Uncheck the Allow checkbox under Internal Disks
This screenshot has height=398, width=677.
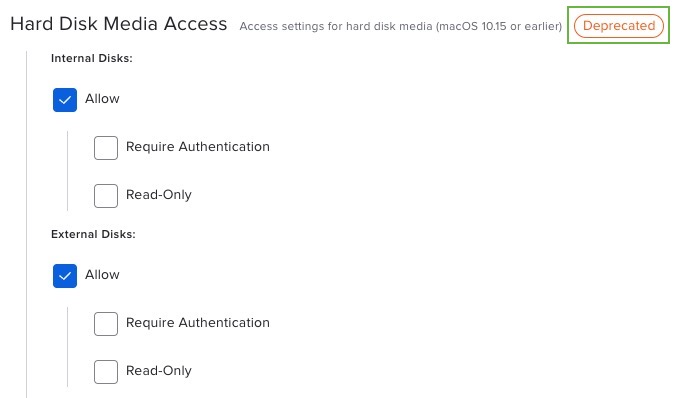pyautogui.click(x=65, y=100)
